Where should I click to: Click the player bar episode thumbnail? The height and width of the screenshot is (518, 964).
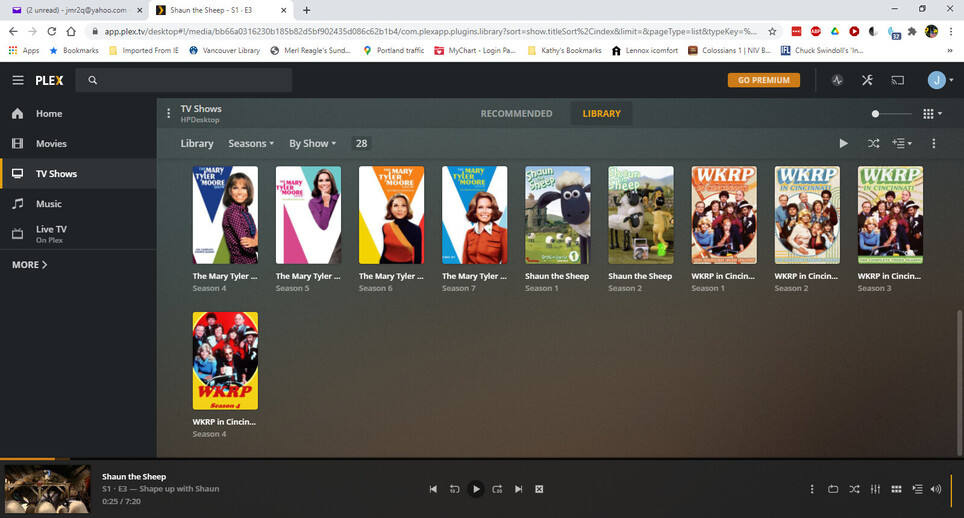[48, 489]
